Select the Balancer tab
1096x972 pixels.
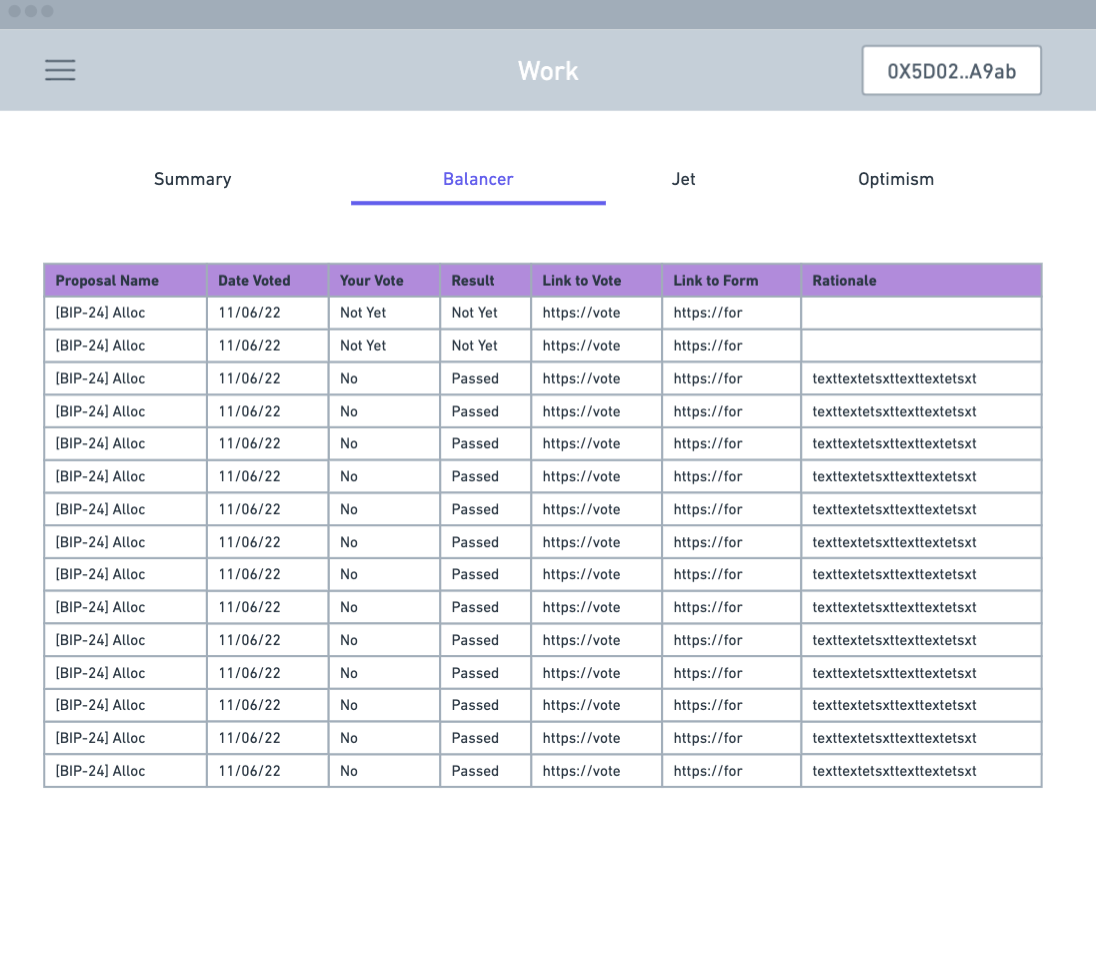click(x=478, y=180)
